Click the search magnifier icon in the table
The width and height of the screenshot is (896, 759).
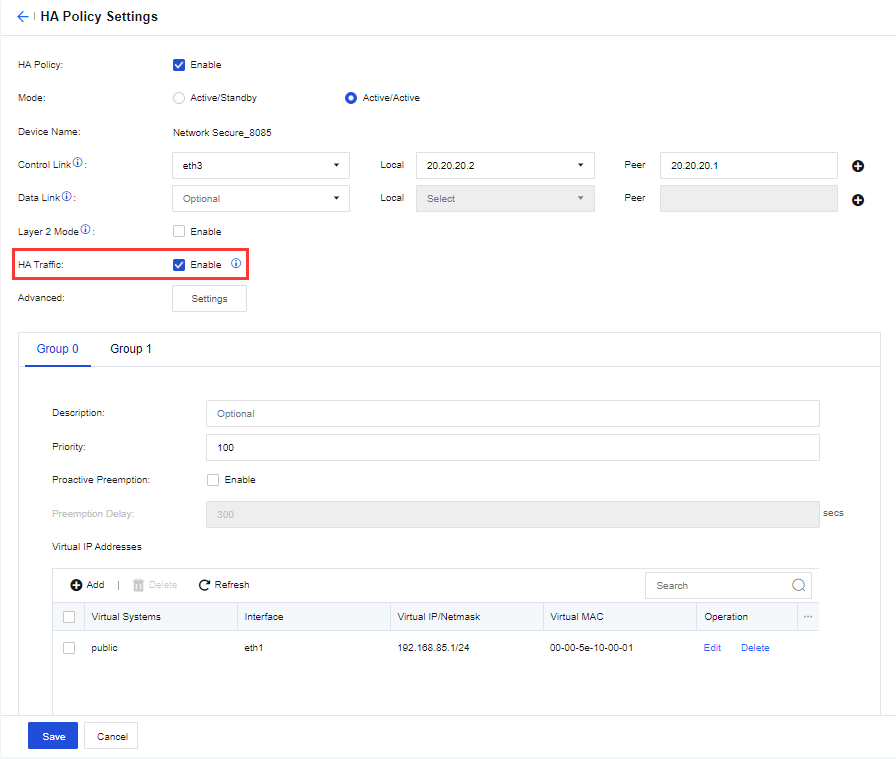(x=798, y=586)
